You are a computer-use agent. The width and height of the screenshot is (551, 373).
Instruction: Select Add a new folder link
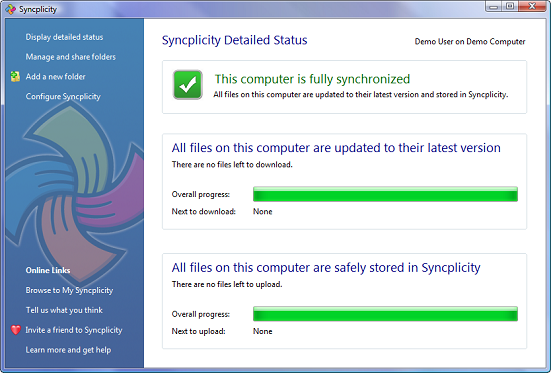pos(56,76)
